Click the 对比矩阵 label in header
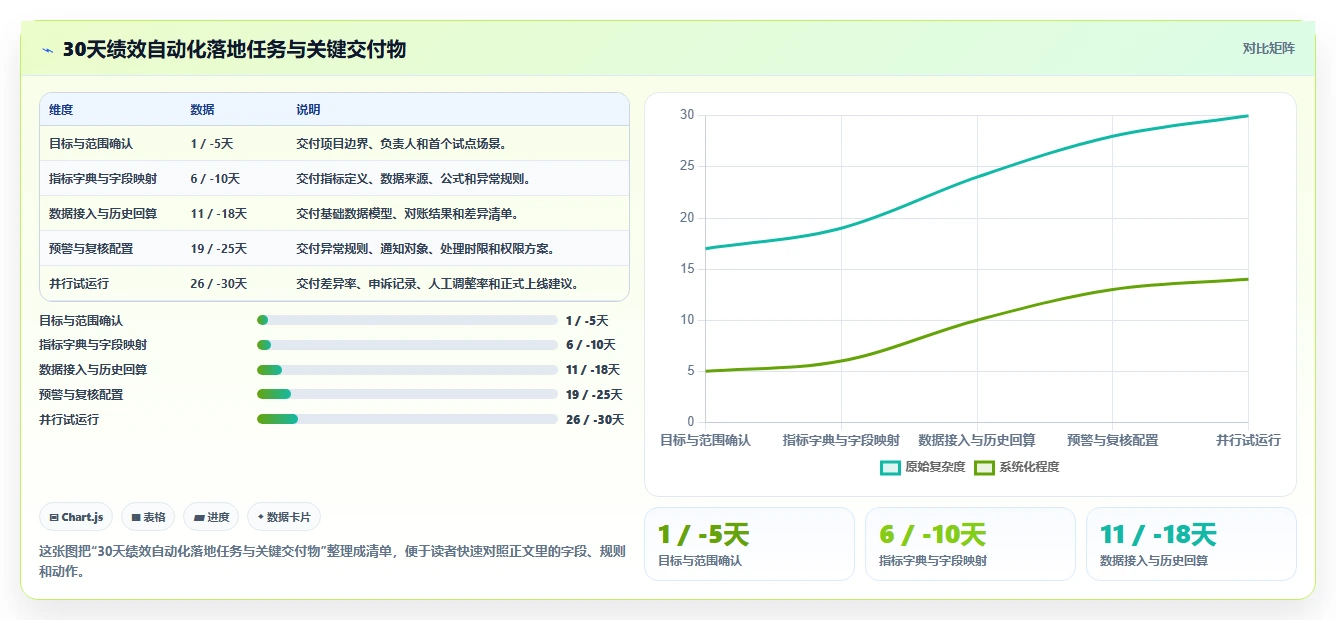The width and height of the screenshot is (1336, 620). pos(1268,48)
